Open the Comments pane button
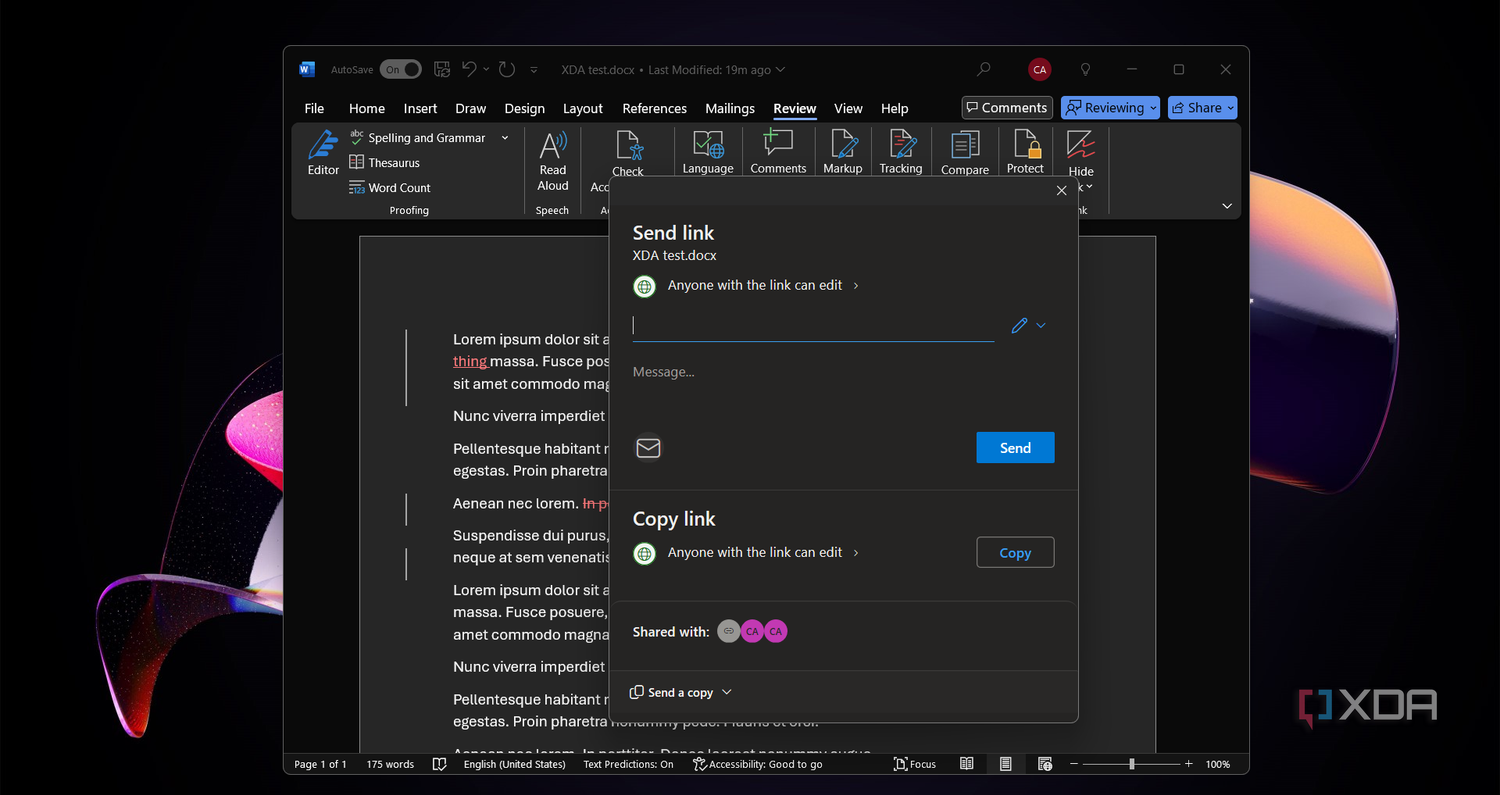1500x795 pixels. tap(1006, 108)
